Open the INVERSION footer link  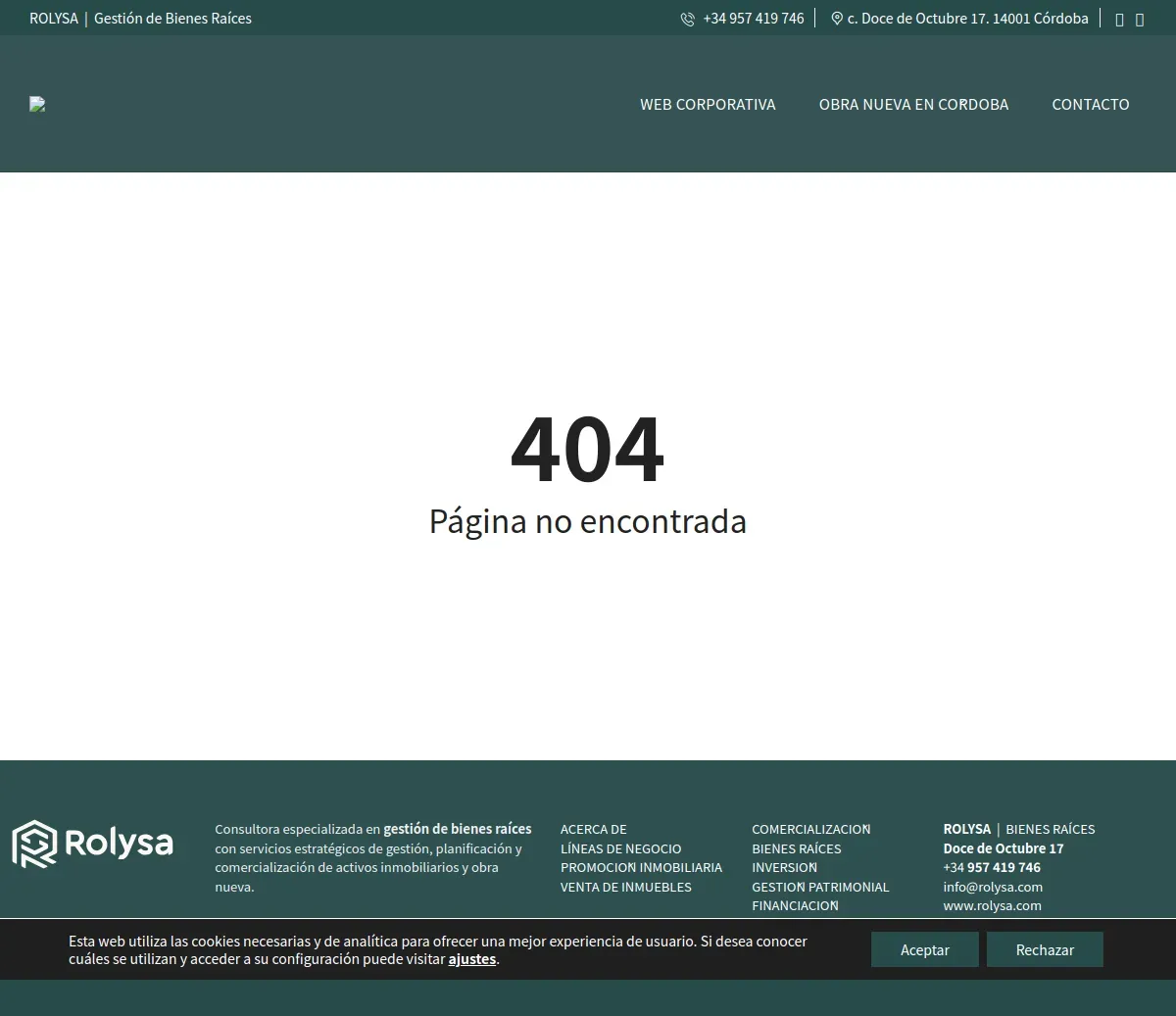(x=785, y=867)
